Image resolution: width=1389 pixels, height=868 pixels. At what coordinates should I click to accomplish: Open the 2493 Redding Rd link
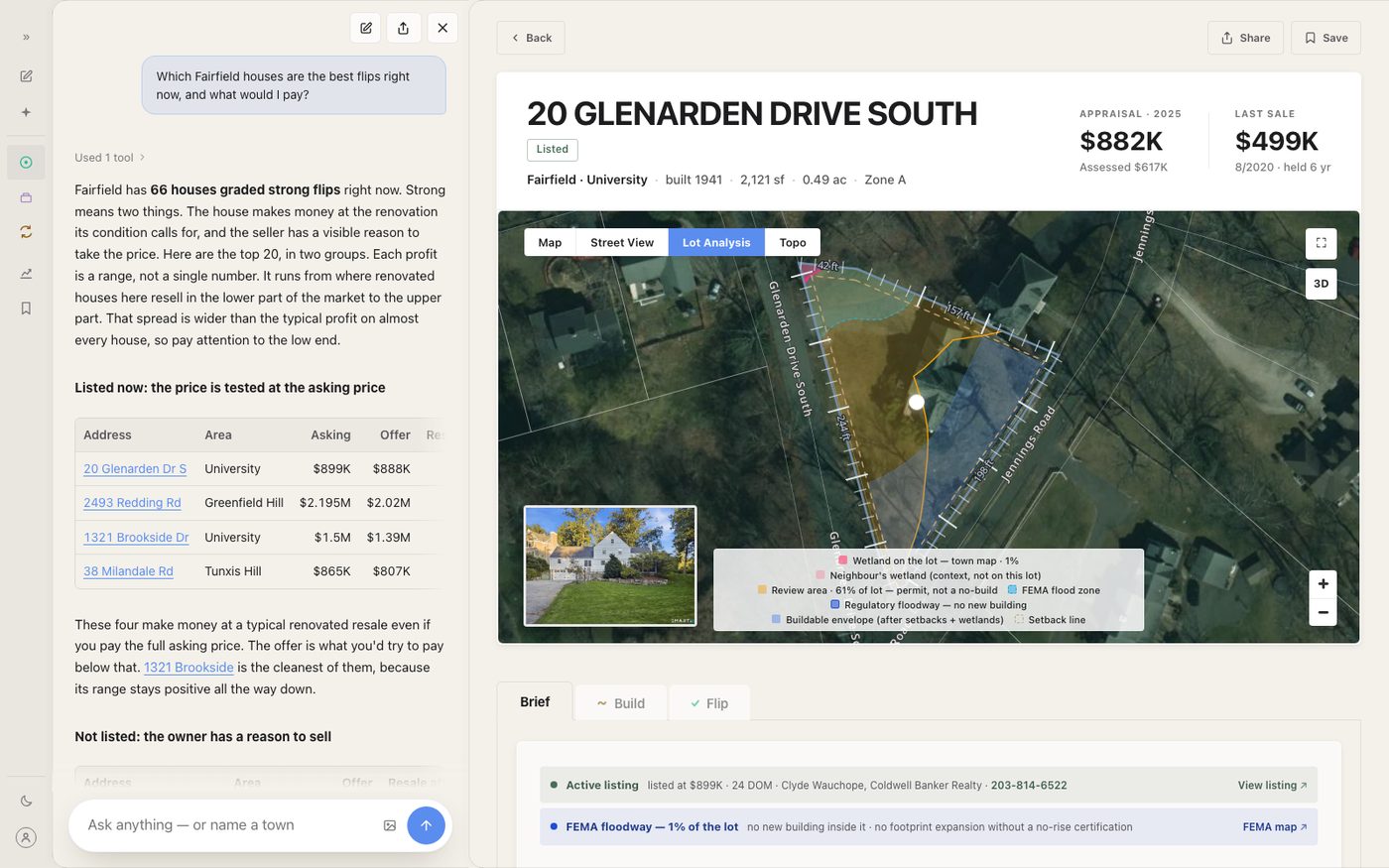[x=132, y=503]
